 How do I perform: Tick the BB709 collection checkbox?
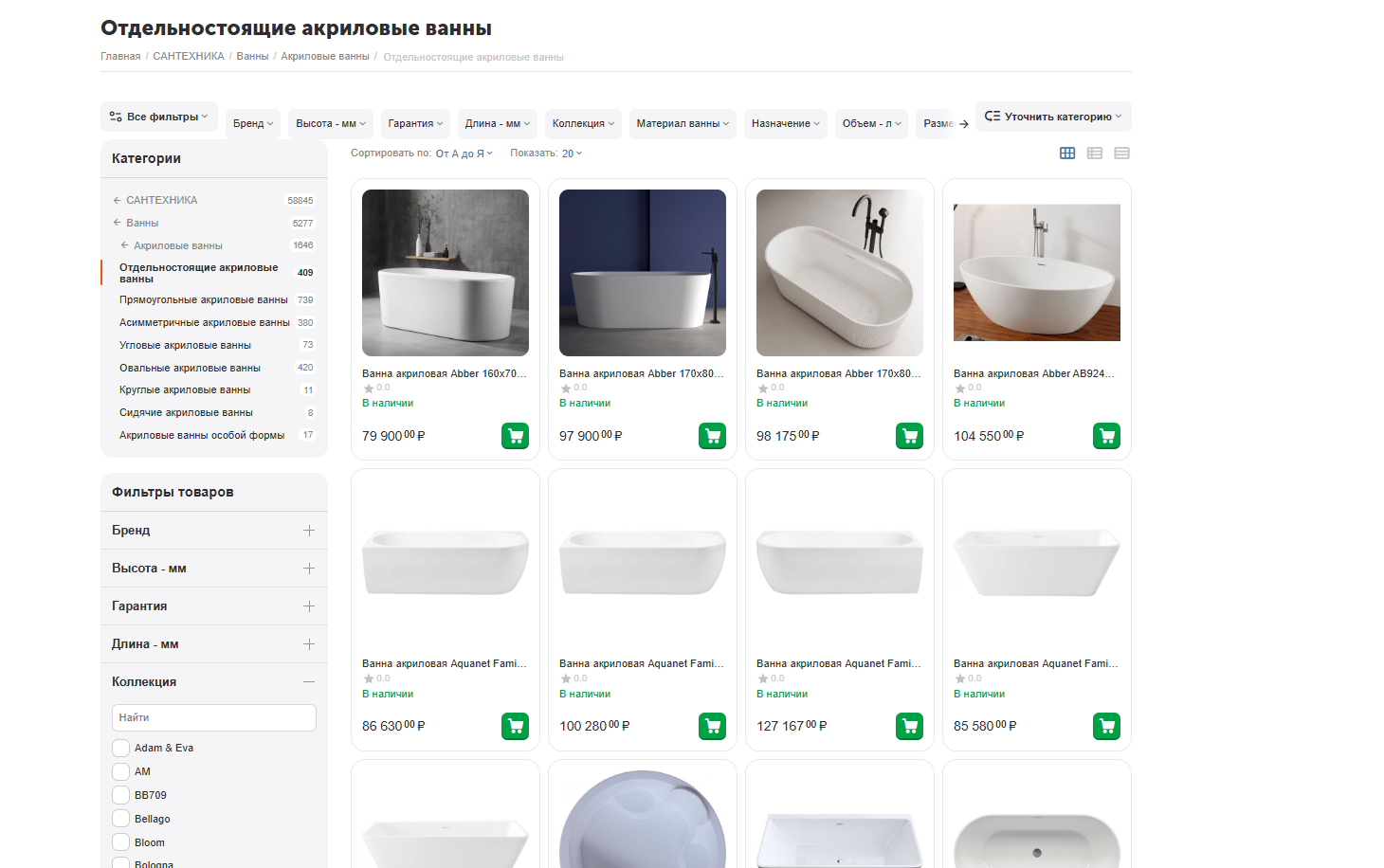click(120, 795)
